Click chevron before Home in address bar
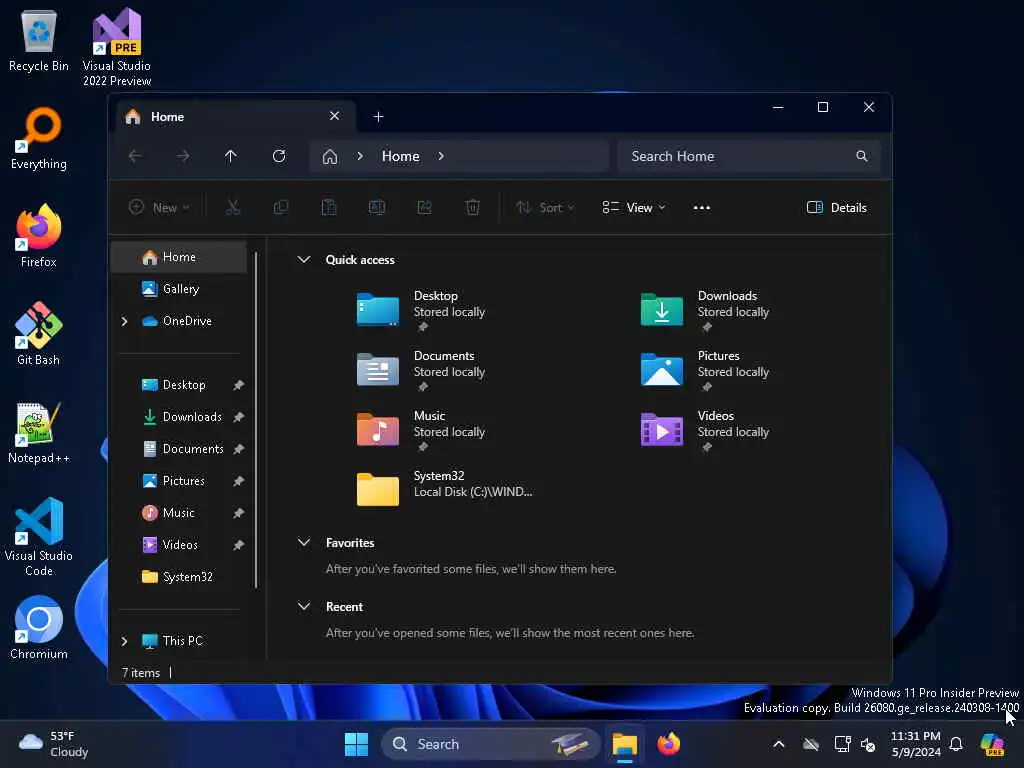 pyautogui.click(x=360, y=156)
